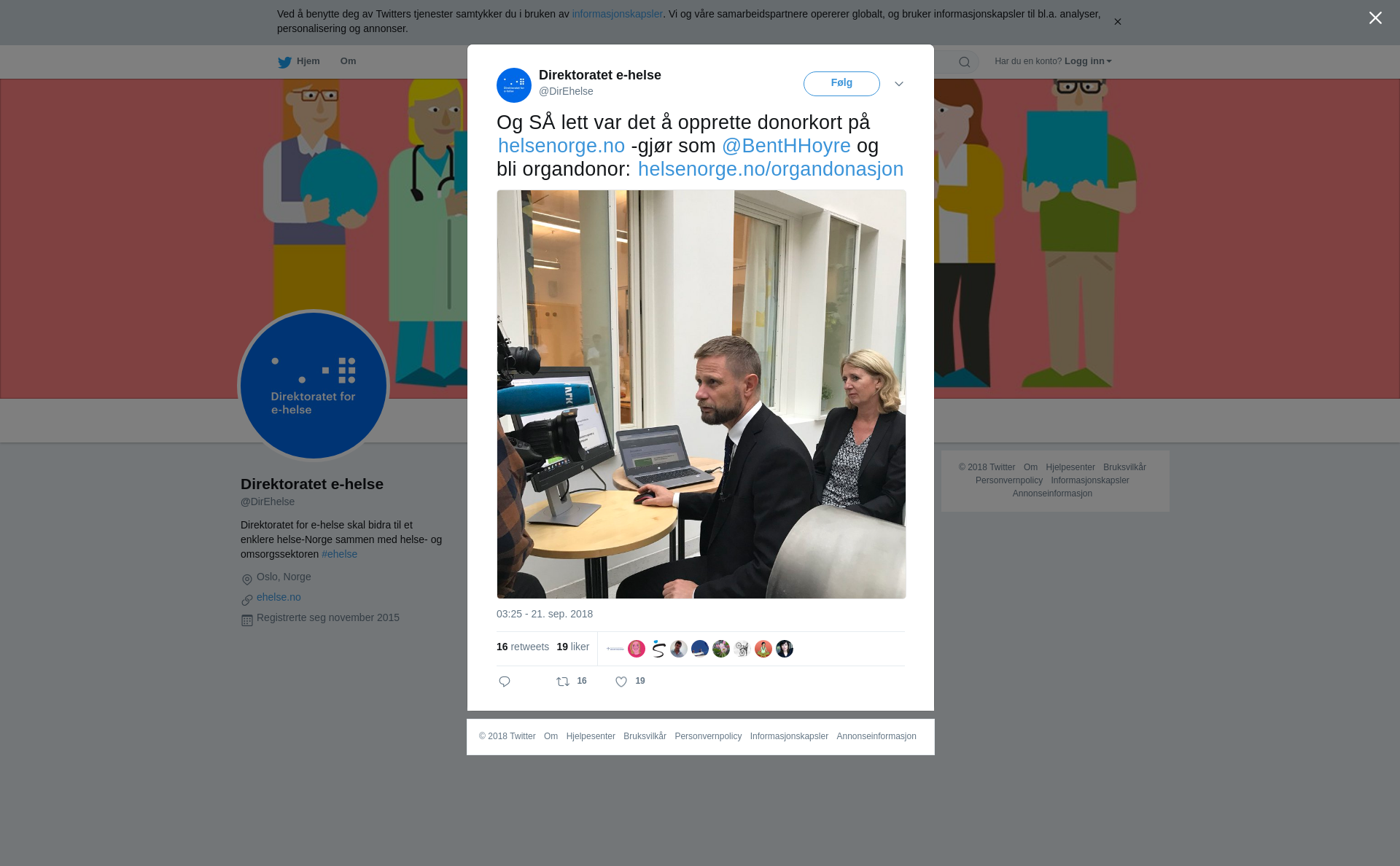1400x866 pixels.
Task: Open the @BentHHoyre mention link
Action: coord(786,146)
